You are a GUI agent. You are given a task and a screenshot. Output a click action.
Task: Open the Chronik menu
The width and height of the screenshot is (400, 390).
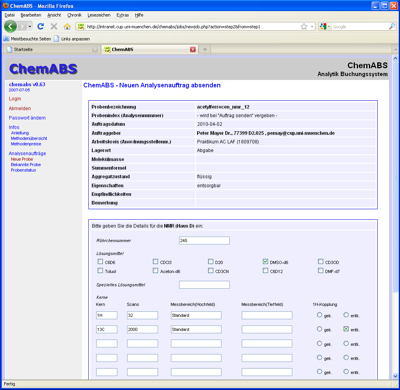(74, 15)
